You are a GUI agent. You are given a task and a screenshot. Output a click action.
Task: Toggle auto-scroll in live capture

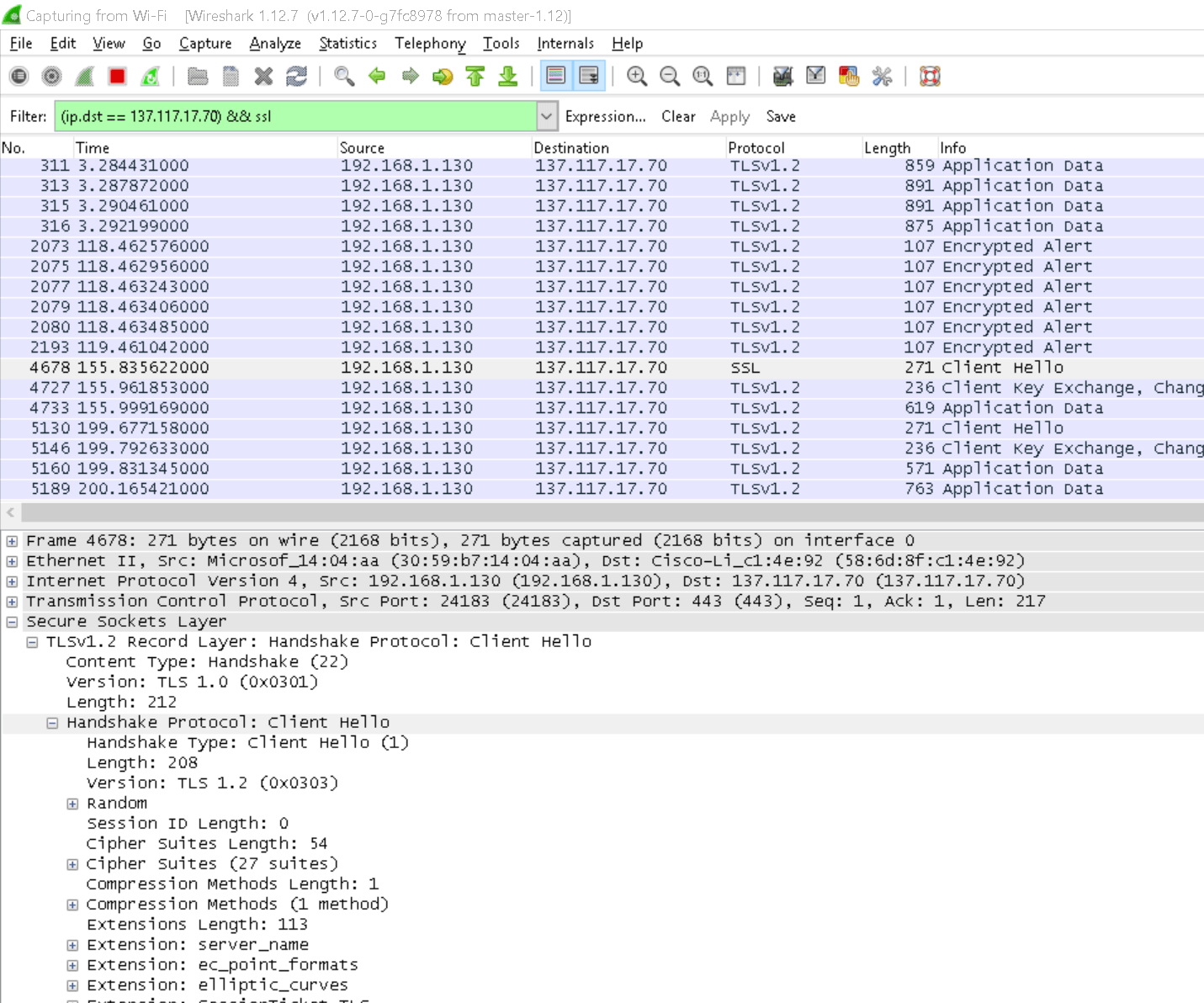click(x=589, y=76)
